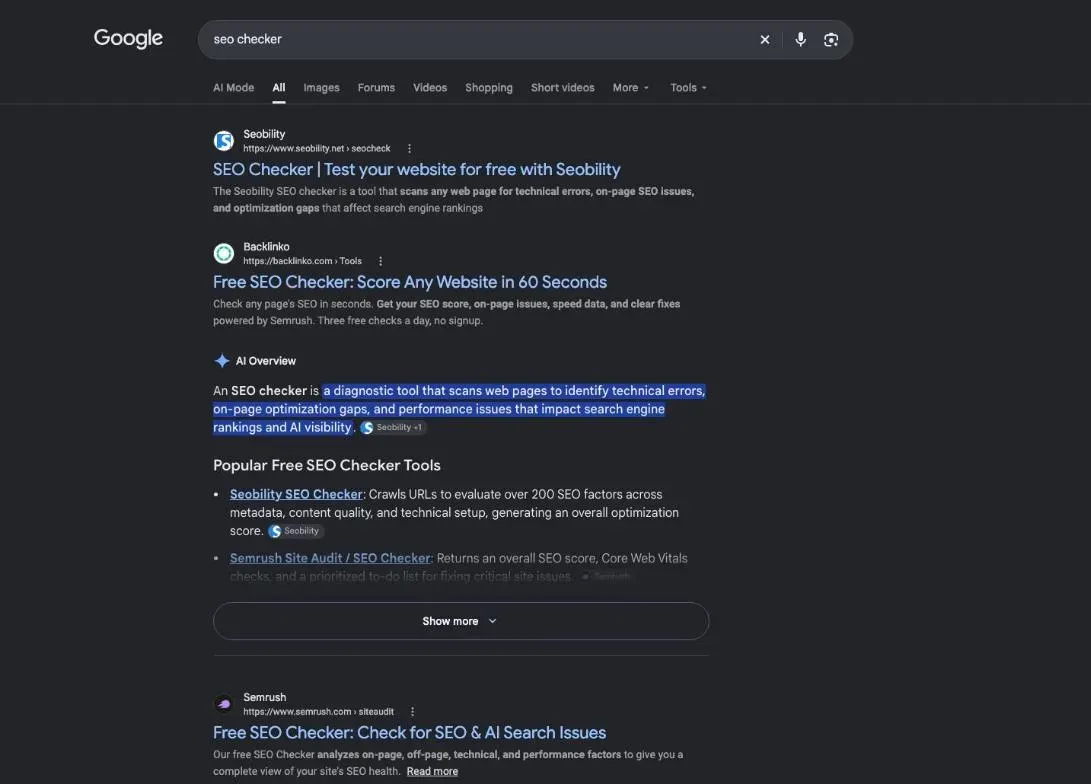Screen dimensions: 1091x784
Task: Click the Semrush favicon icon
Action: (223, 704)
